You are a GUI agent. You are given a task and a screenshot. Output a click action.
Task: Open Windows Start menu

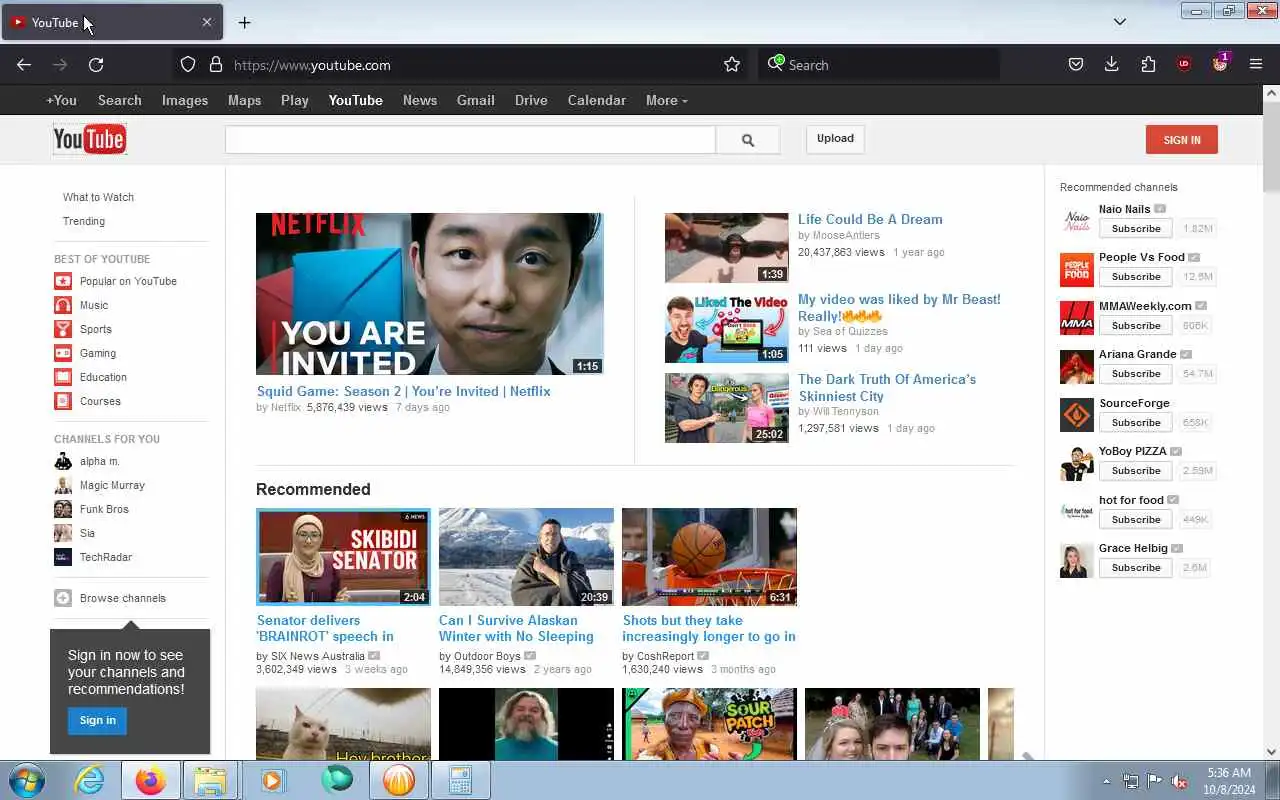(26, 780)
